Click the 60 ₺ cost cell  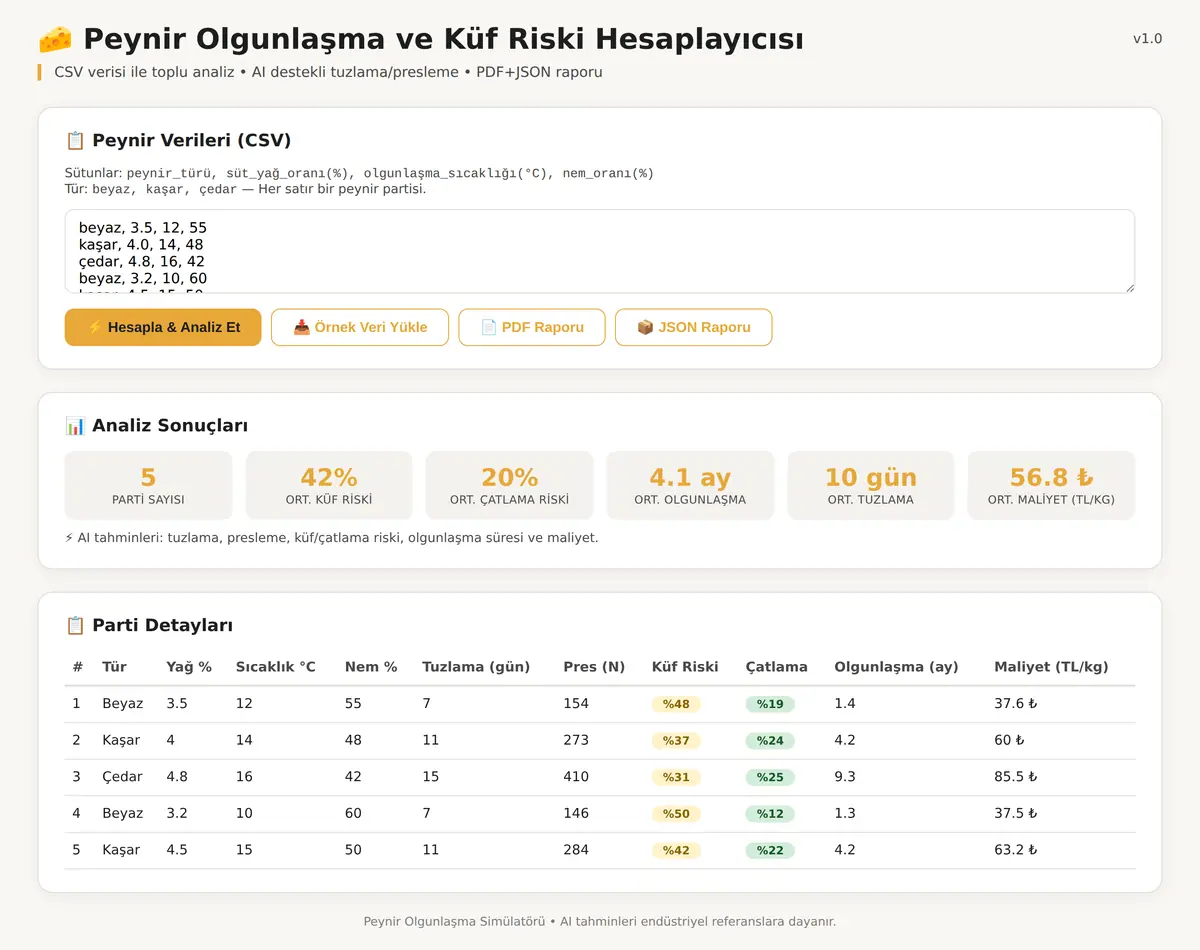[x=1009, y=741]
